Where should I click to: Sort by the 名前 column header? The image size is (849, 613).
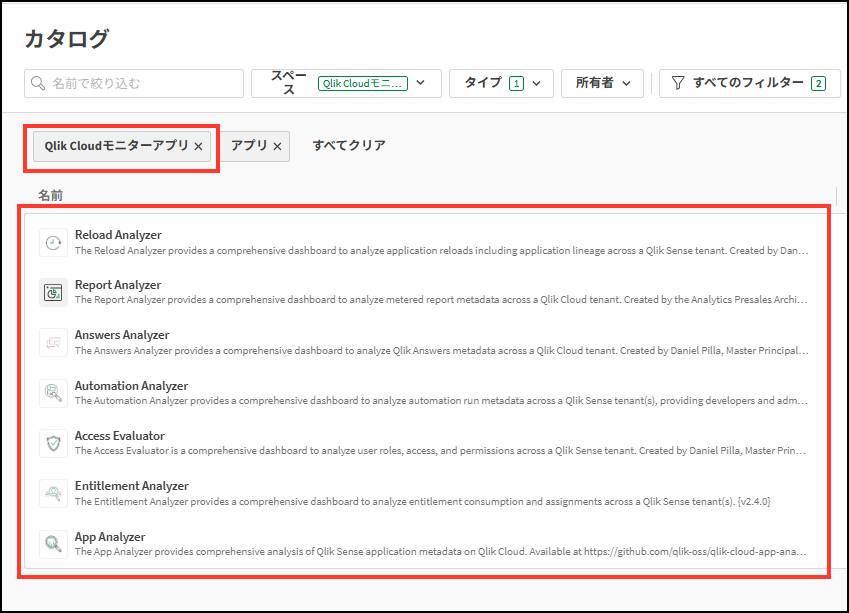(x=51, y=195)
